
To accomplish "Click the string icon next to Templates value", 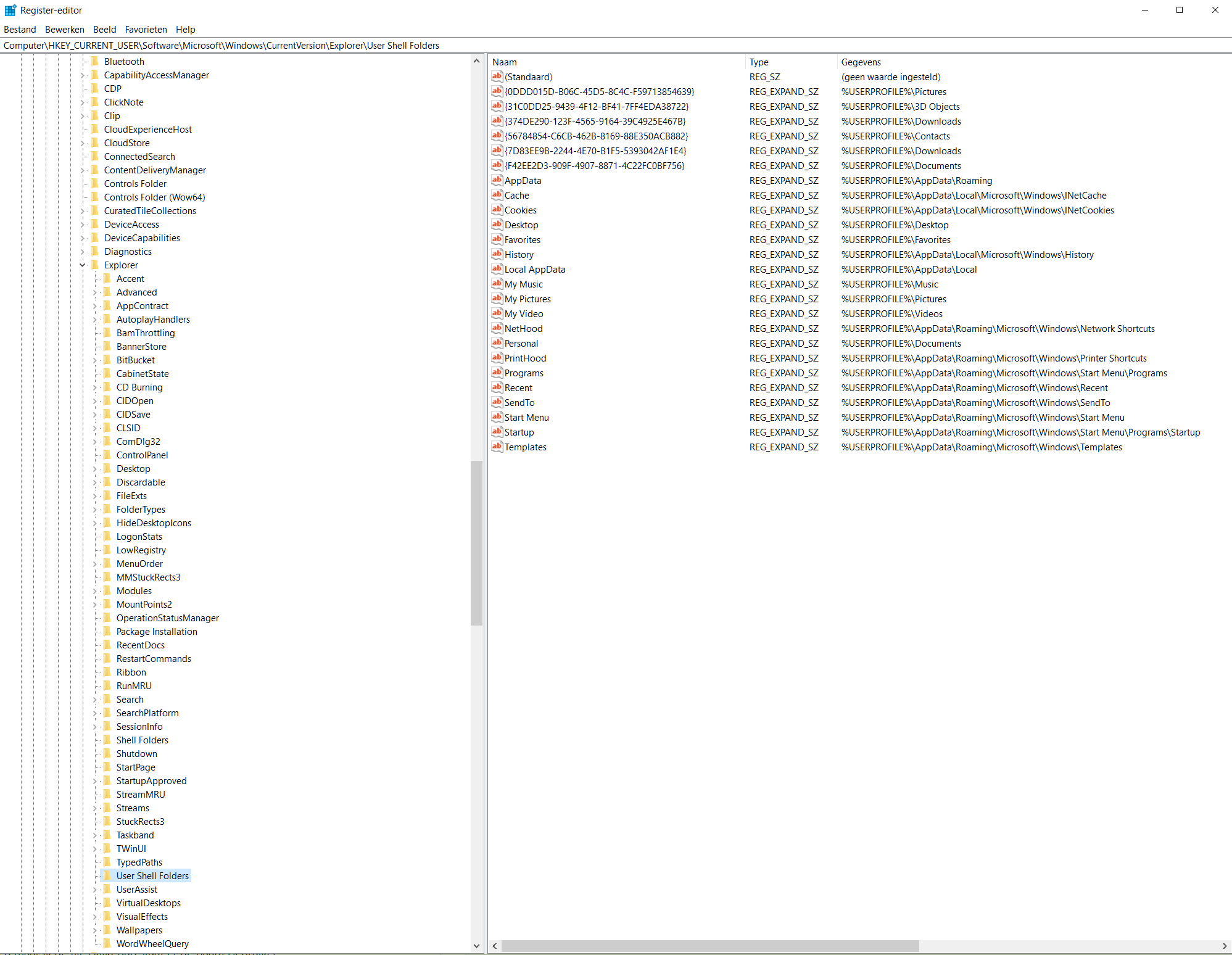I will click(497, 447).
